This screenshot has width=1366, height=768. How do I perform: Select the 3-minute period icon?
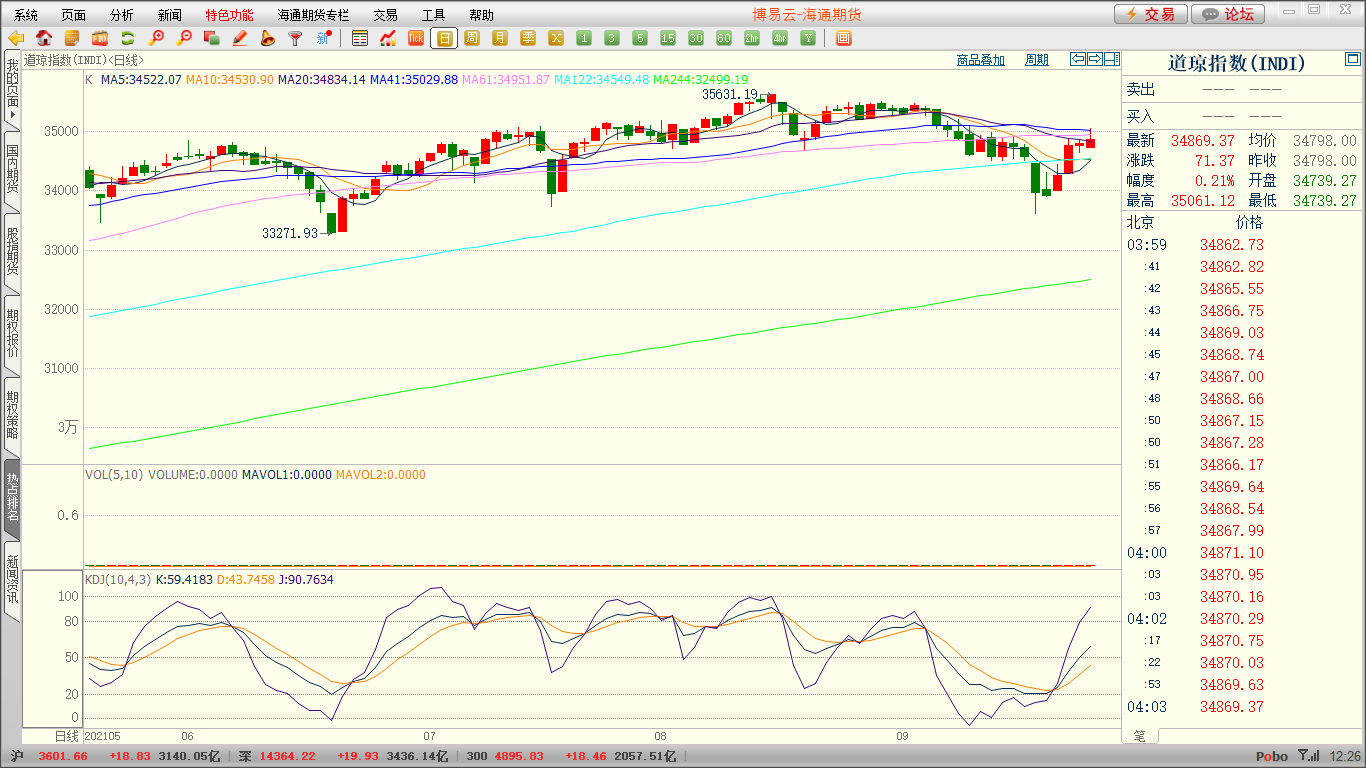coord(612,38)
